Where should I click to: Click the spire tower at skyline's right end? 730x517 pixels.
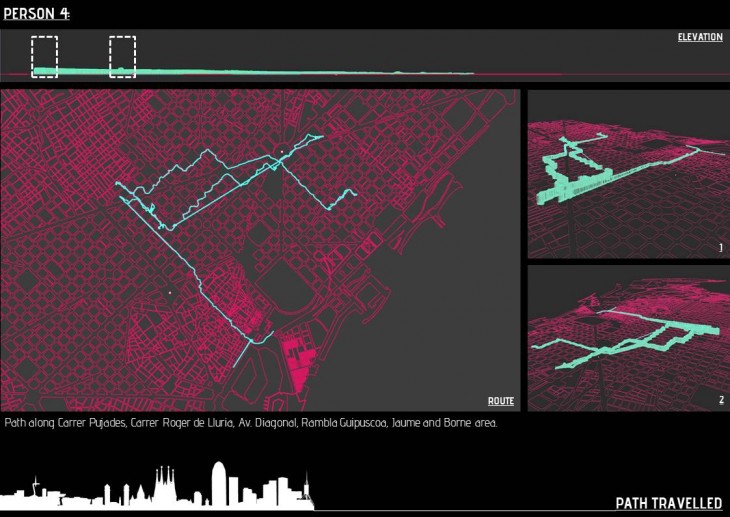point(309,489)
